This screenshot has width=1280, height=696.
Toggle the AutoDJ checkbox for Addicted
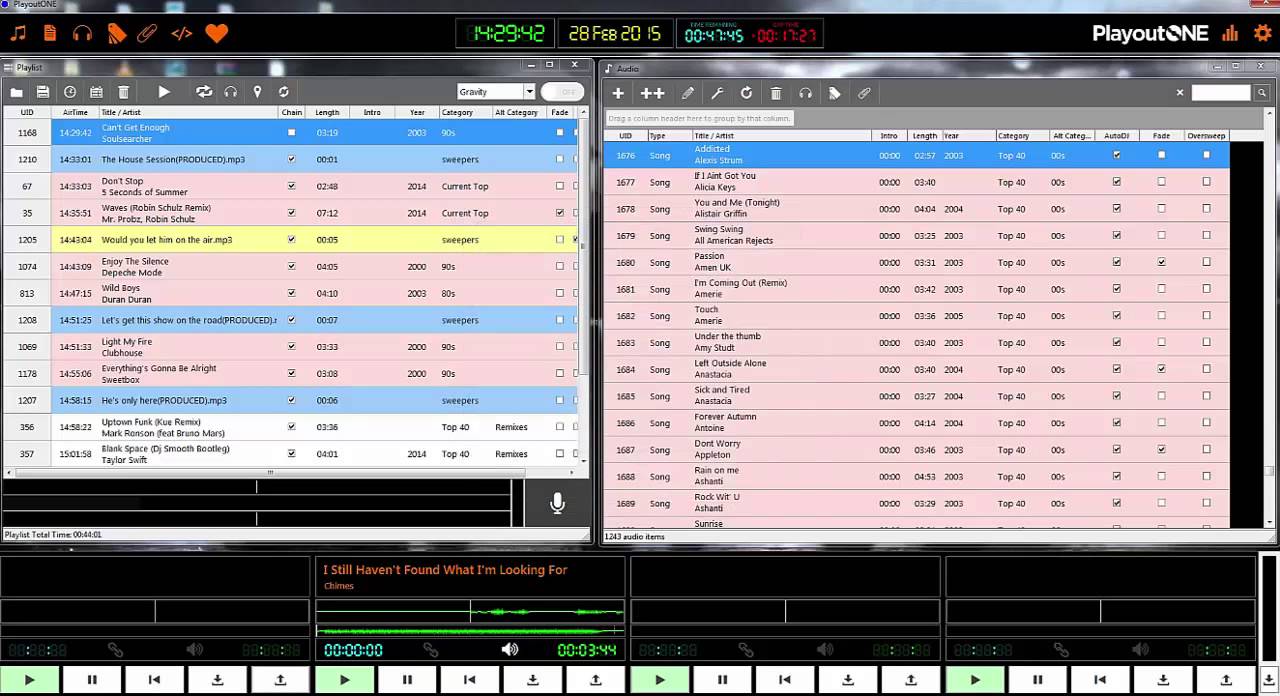pyautogui.click(x=1116, y=155)
